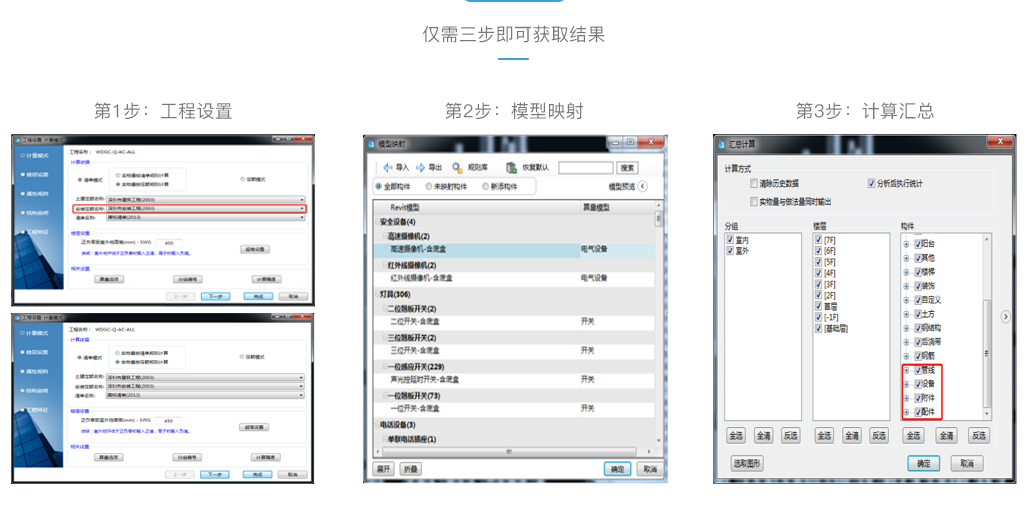Expand the 钢筋 component tree node

tap(907, 356)
